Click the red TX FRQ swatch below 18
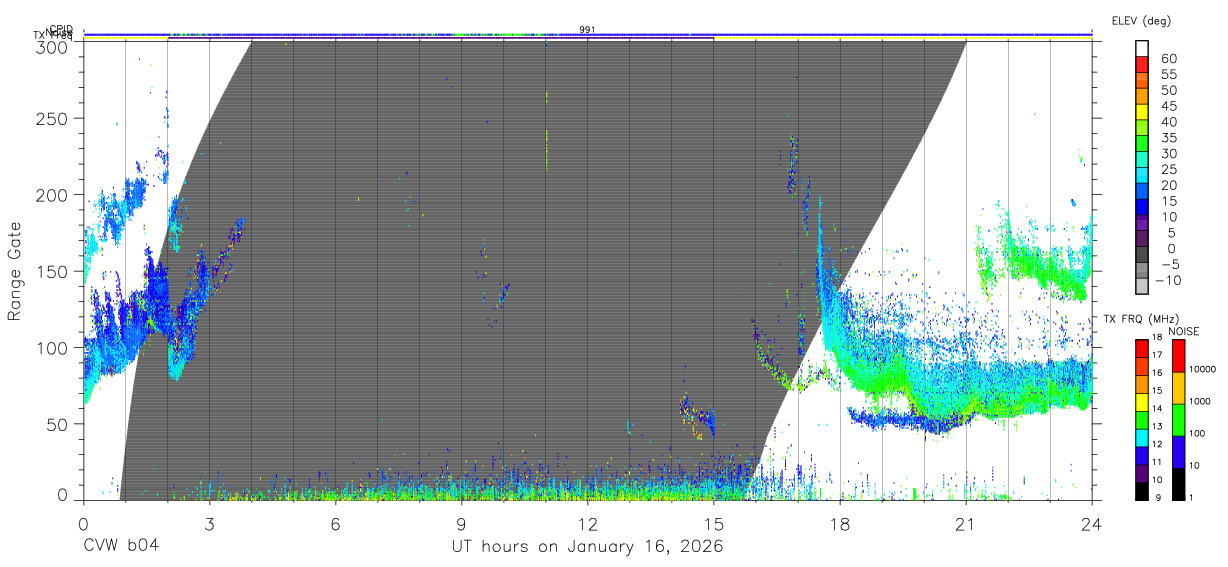 (1142, 347)
